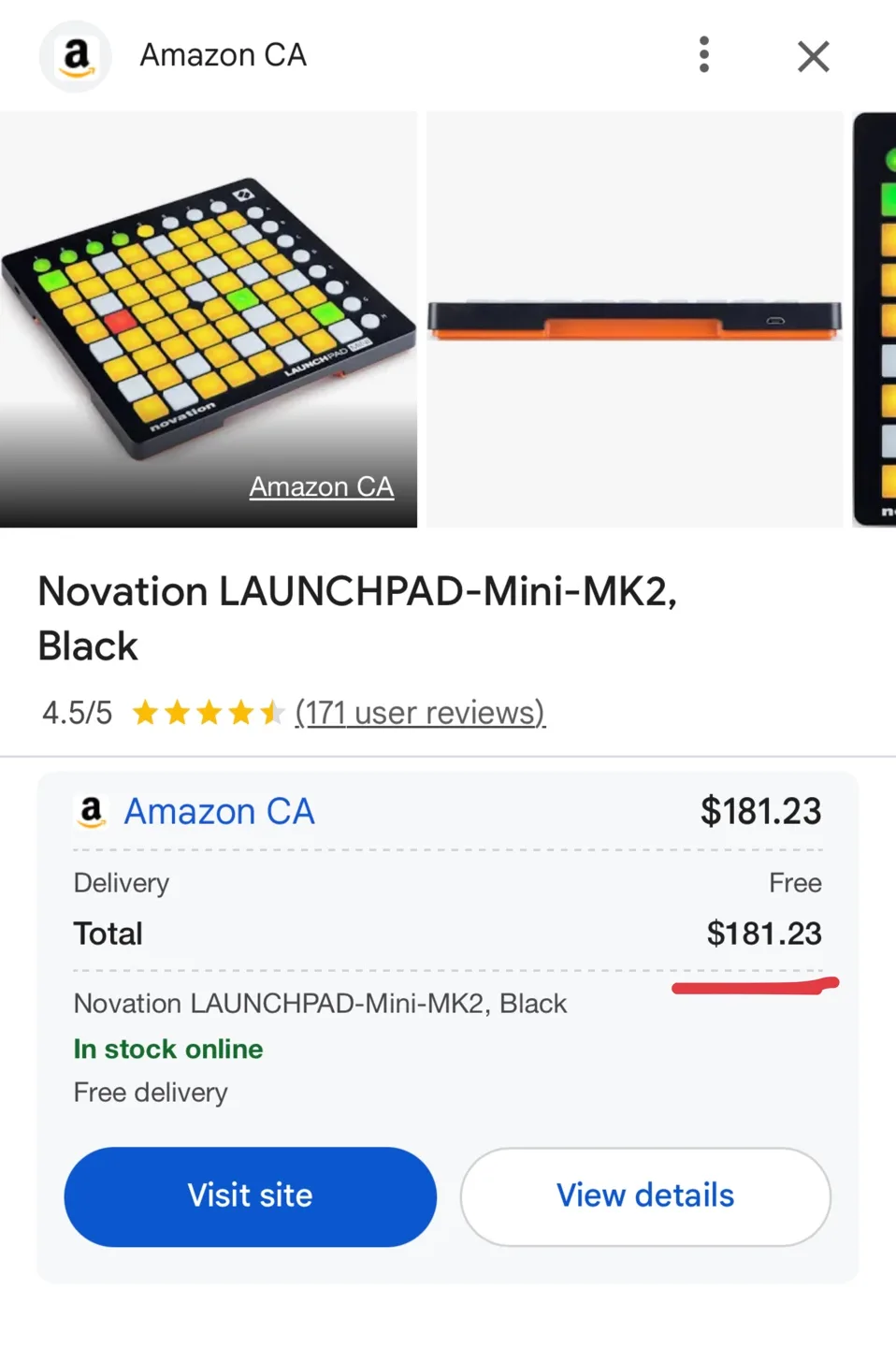Open the three-dot overflow menu
The image size is (896, 1347).
[x=704, y=55]
